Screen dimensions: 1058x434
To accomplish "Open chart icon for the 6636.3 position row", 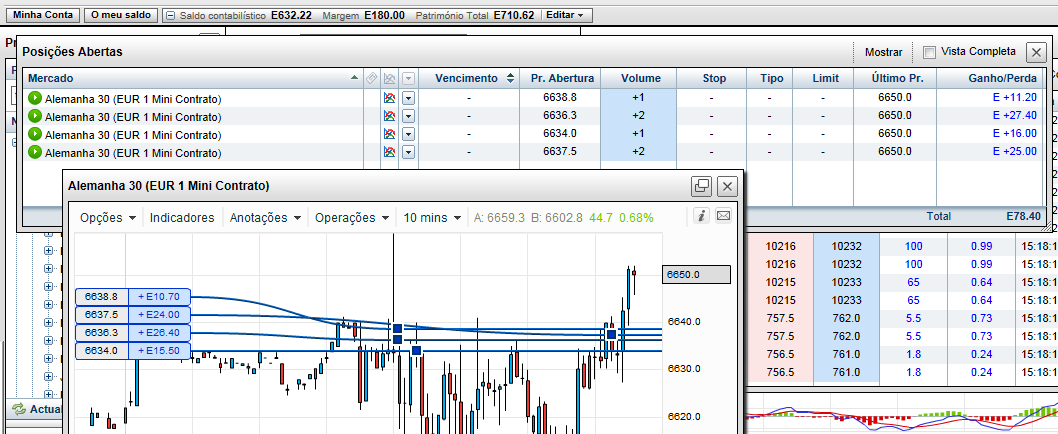I will tap(389, 116).
